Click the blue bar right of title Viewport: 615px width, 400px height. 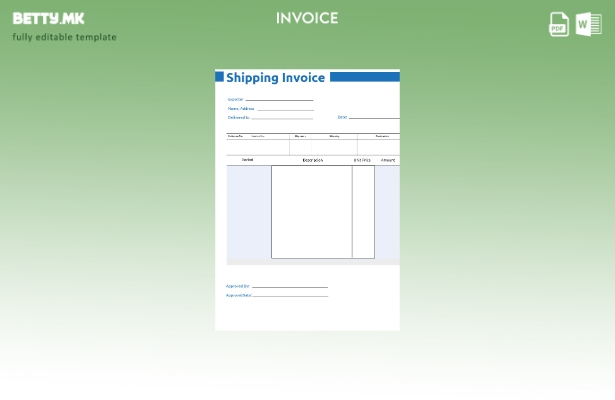pyautogui.click(x=364, y=77)
